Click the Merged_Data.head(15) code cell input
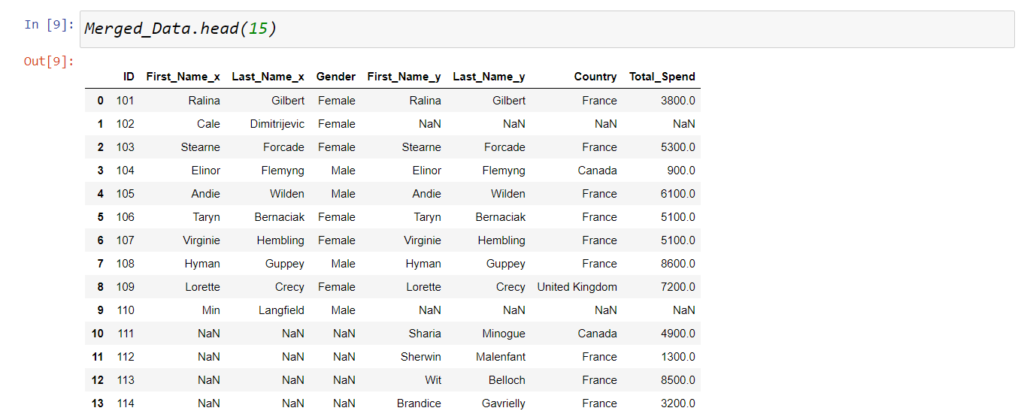 pyautogui.click(x=547, y=29)
